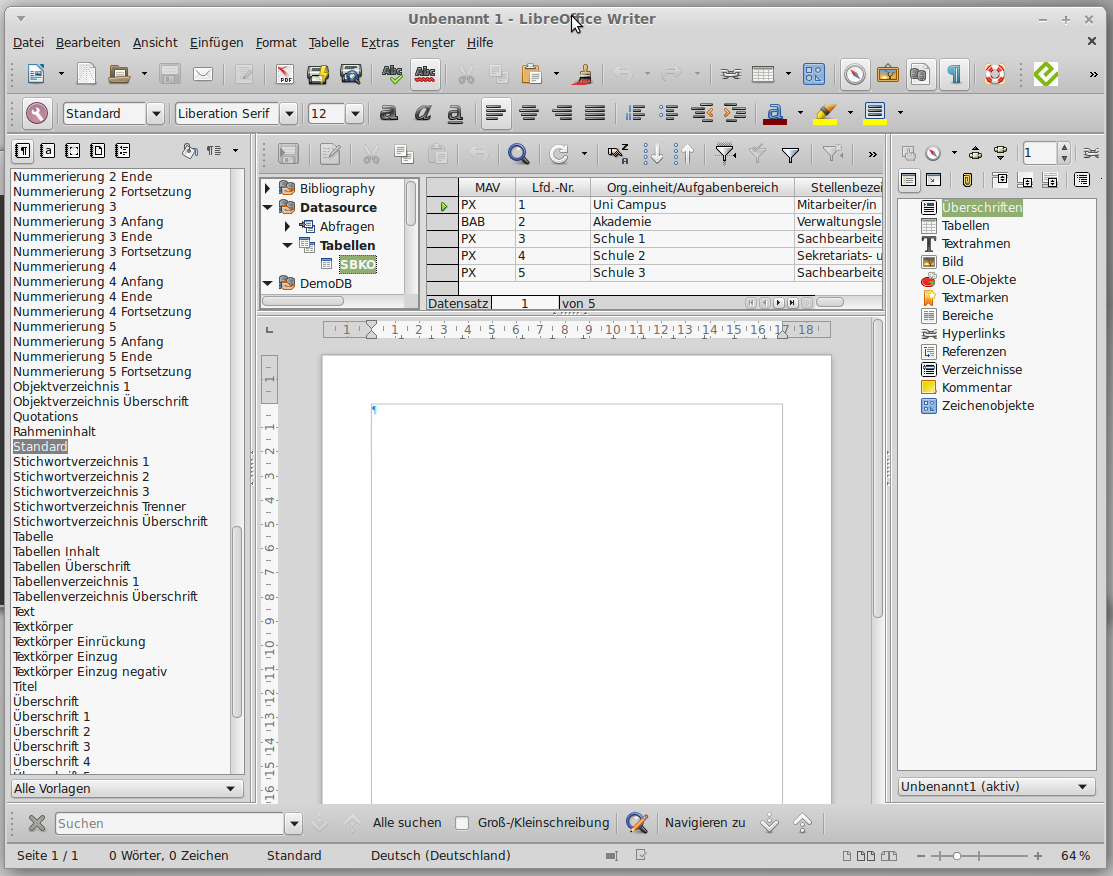Click the bold formatting icon

[389, 113]
